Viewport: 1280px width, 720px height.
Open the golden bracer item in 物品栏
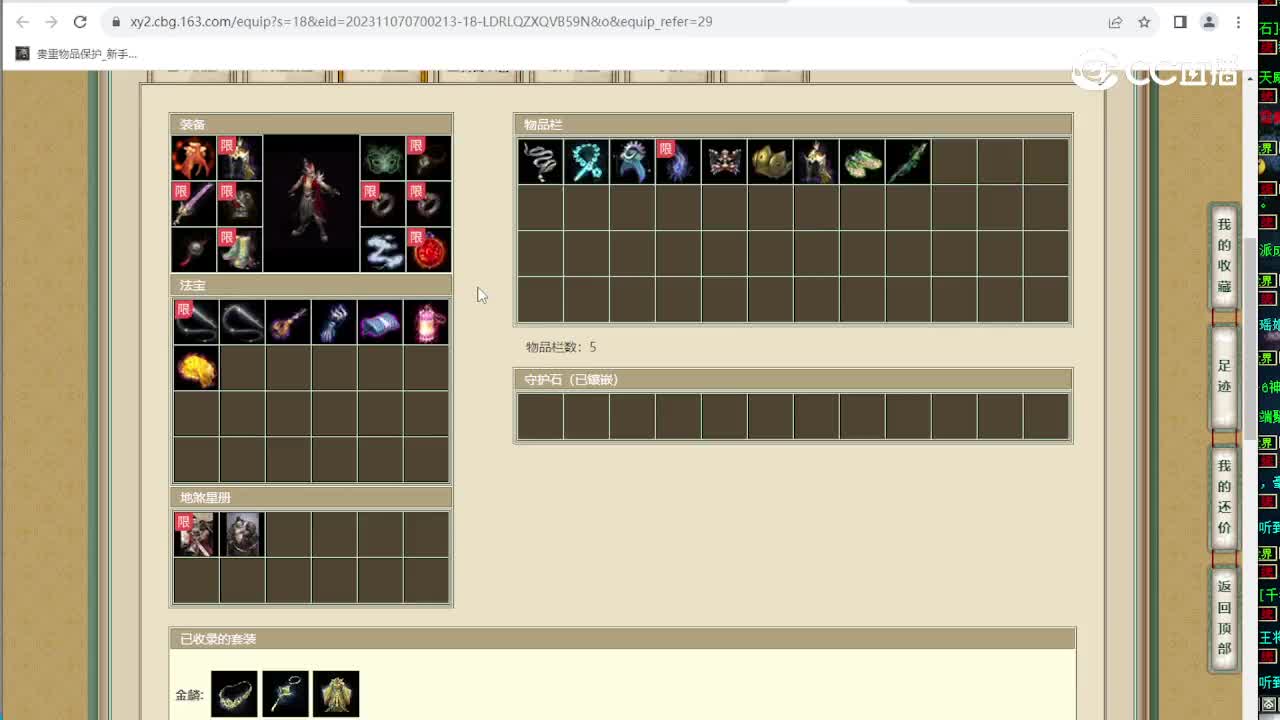pos(770,162)
